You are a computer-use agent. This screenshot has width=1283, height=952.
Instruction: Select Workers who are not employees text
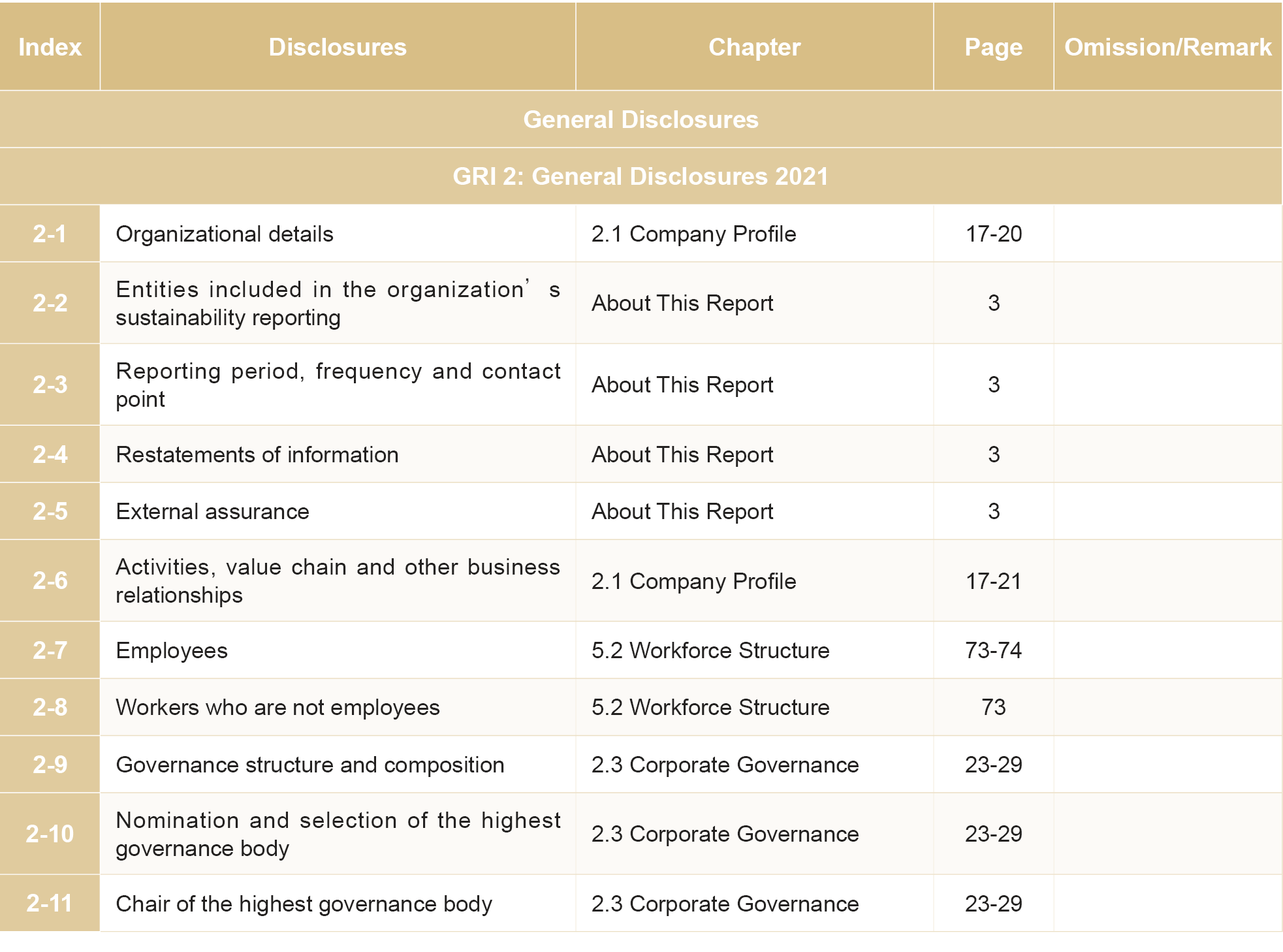(277, 707)
